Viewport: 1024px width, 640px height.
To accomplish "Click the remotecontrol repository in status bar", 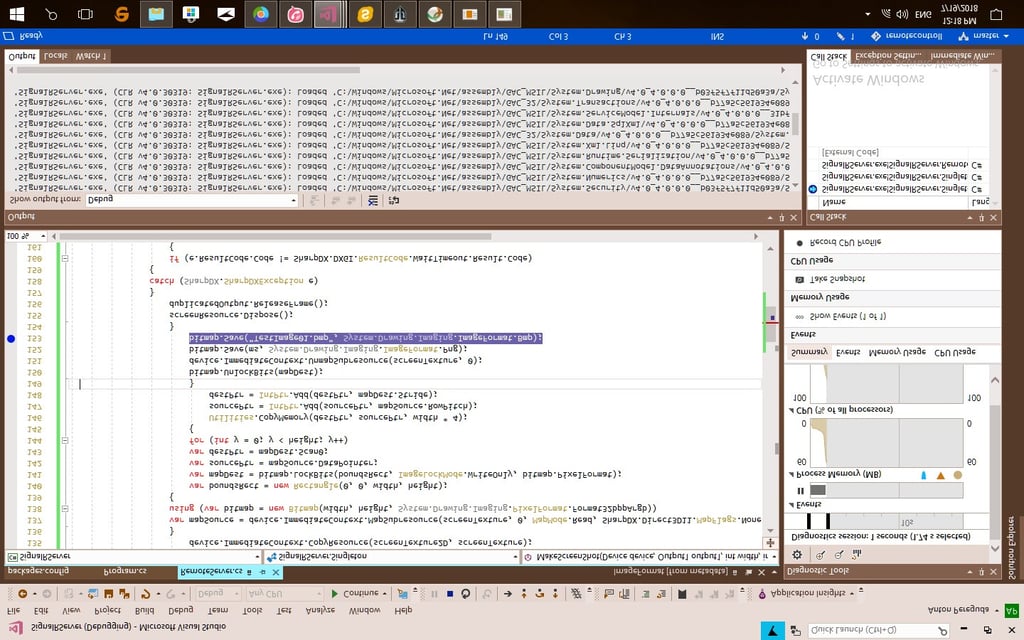I will click(x=907, y=36).
